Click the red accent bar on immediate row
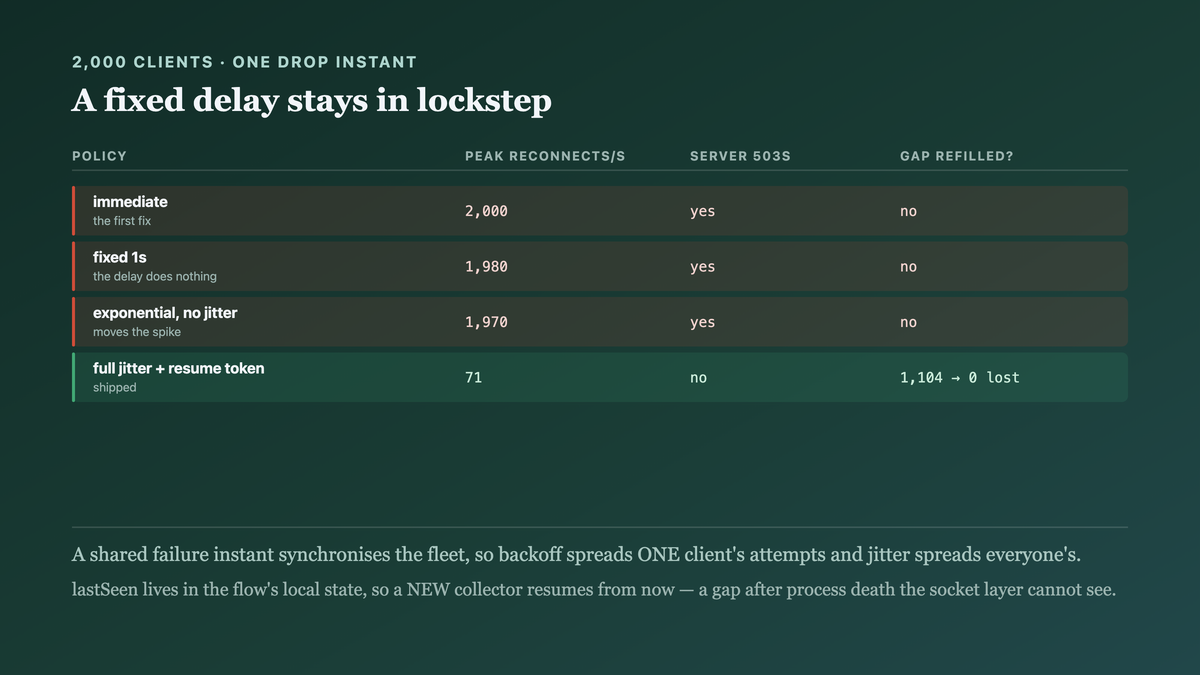Viewport: 1200px width, 675px height. [x=73, y=211]
